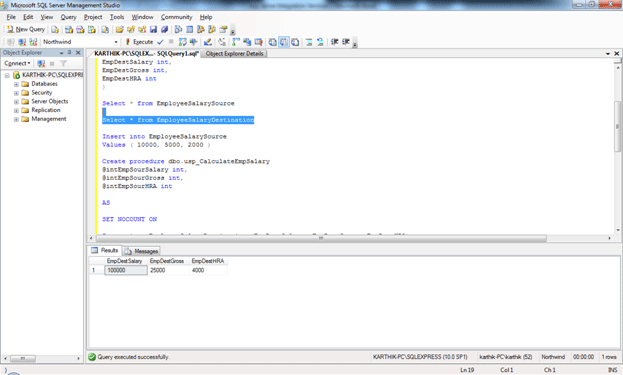This screenshot has width=623, height=375.
Task: Open the Project menu
Action: pos(93,17)
